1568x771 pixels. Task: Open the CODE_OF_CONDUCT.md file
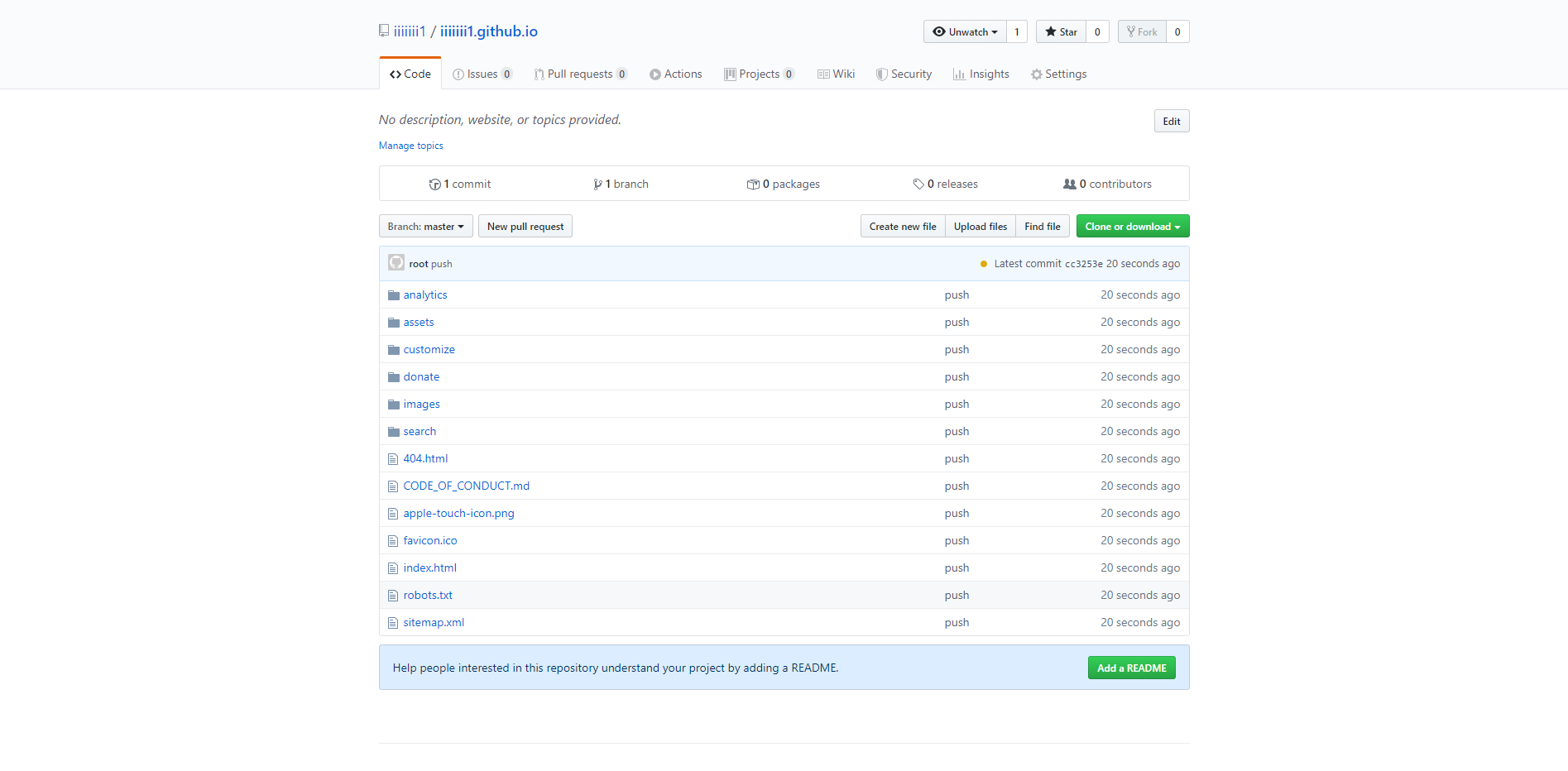(x=467, y=486)
